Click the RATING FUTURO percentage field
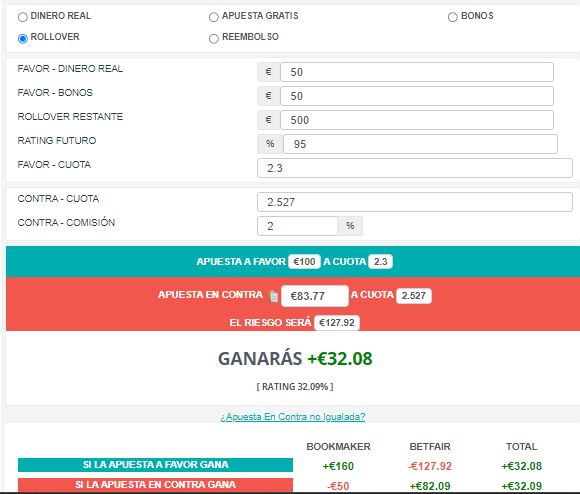Screen dimensions: 580x494 click(420, 144)
